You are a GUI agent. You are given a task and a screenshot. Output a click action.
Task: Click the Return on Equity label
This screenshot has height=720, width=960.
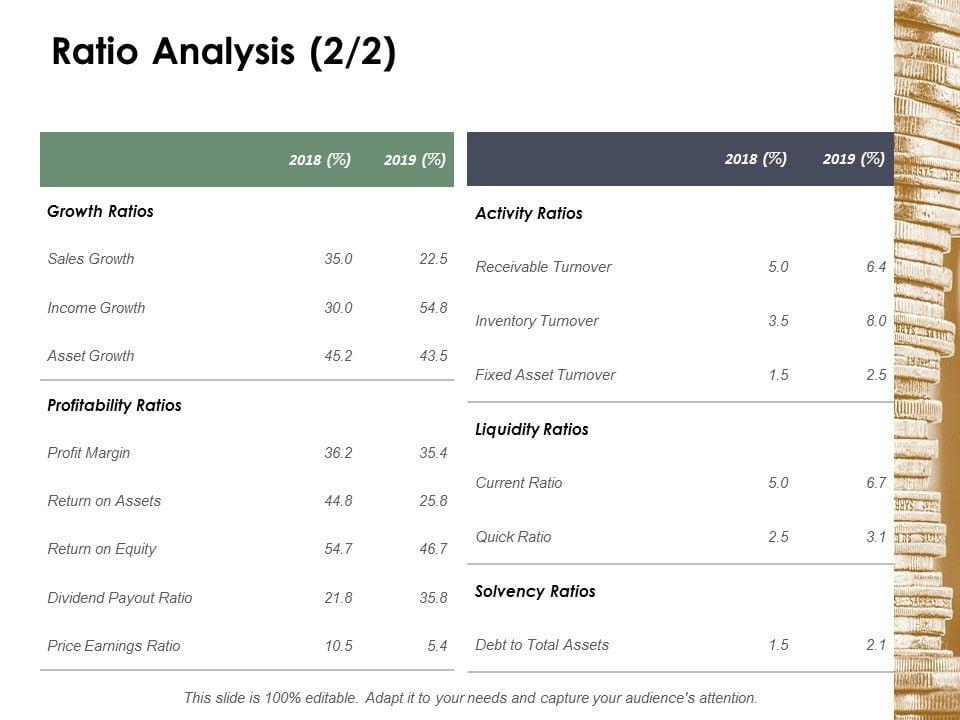point(102,549)
